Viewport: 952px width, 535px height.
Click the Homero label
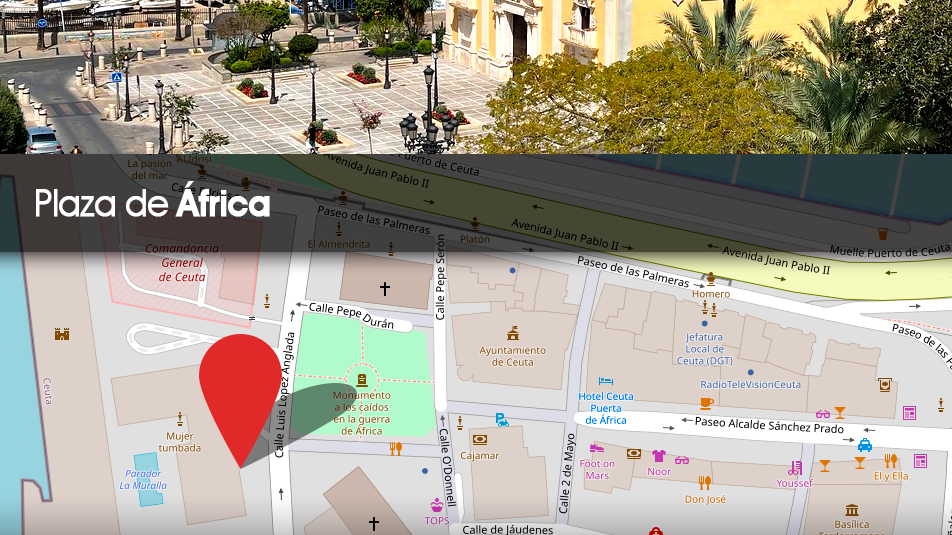click(711, 294)
